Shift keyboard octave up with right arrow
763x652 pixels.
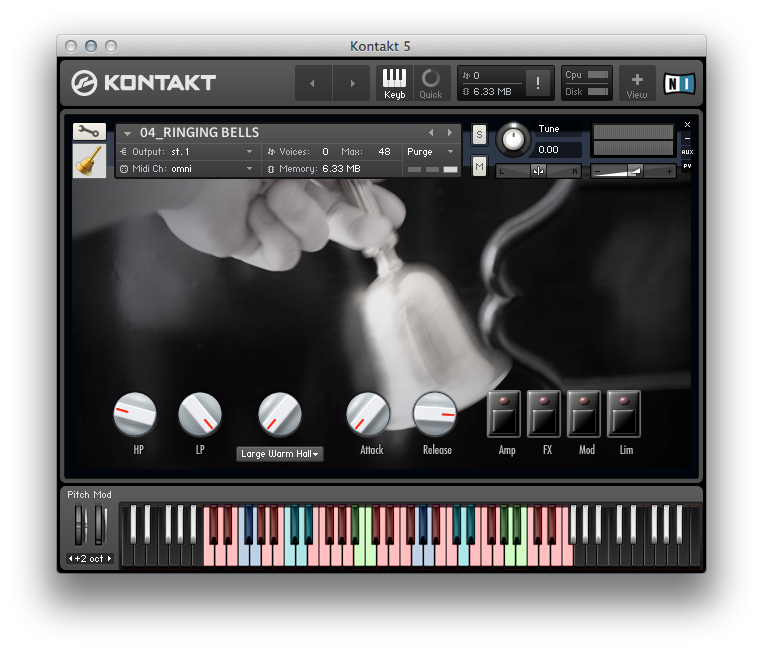click(x=109, y=559)
